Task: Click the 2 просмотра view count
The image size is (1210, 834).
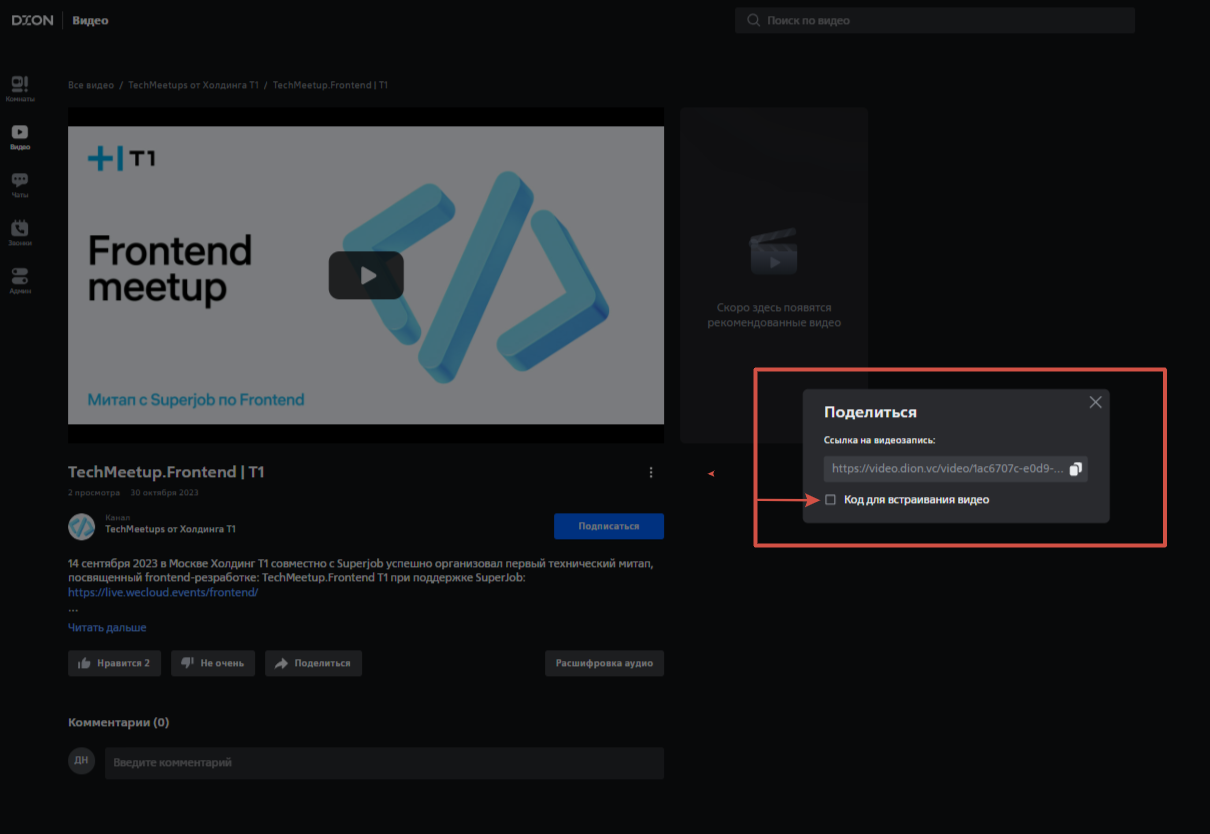Action: (x=94, y=493)
